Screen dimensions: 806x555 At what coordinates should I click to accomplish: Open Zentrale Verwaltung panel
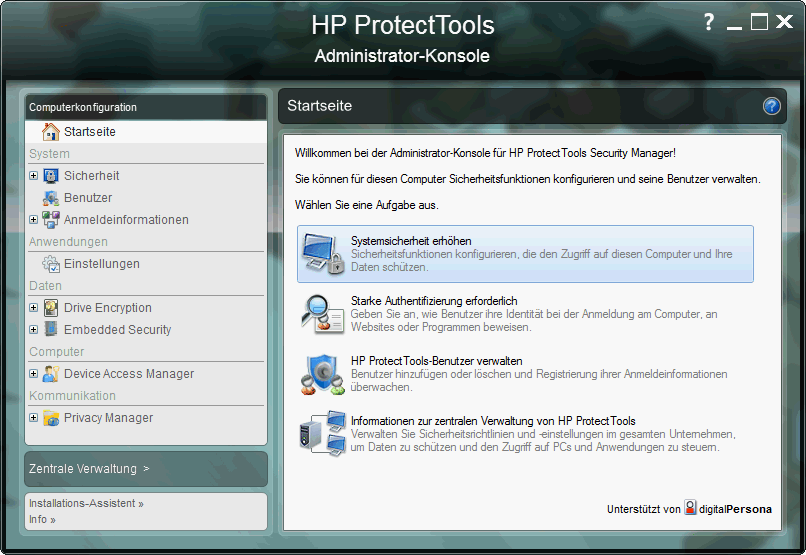click(146, 469)
